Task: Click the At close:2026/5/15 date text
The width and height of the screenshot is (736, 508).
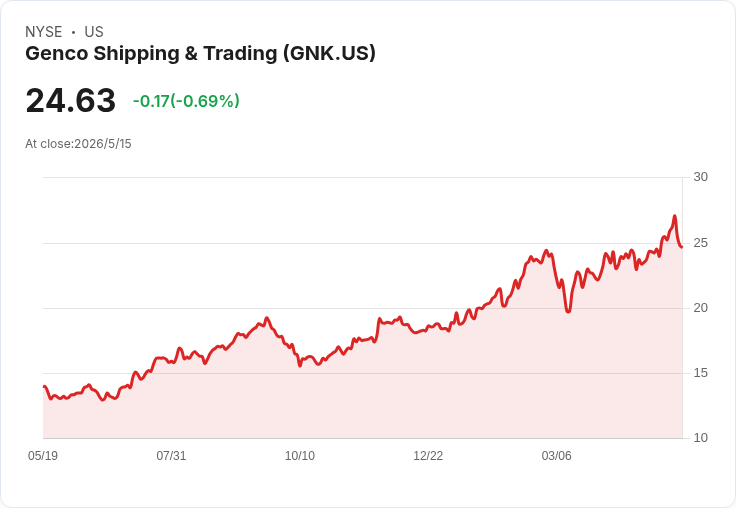Action: click(x=78, y=144)
